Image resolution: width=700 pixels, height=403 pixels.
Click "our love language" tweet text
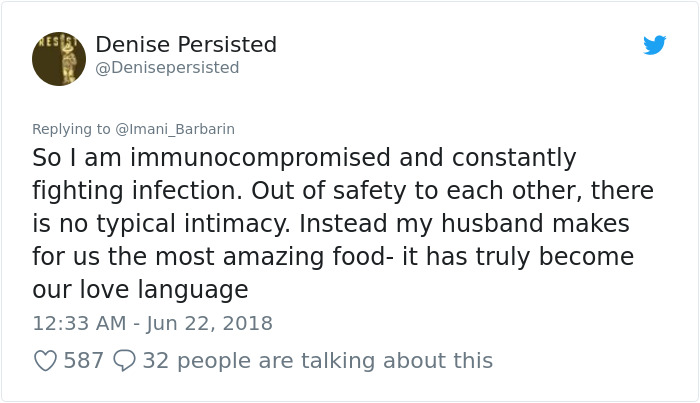pyautogui.click(x=140, y=290)
